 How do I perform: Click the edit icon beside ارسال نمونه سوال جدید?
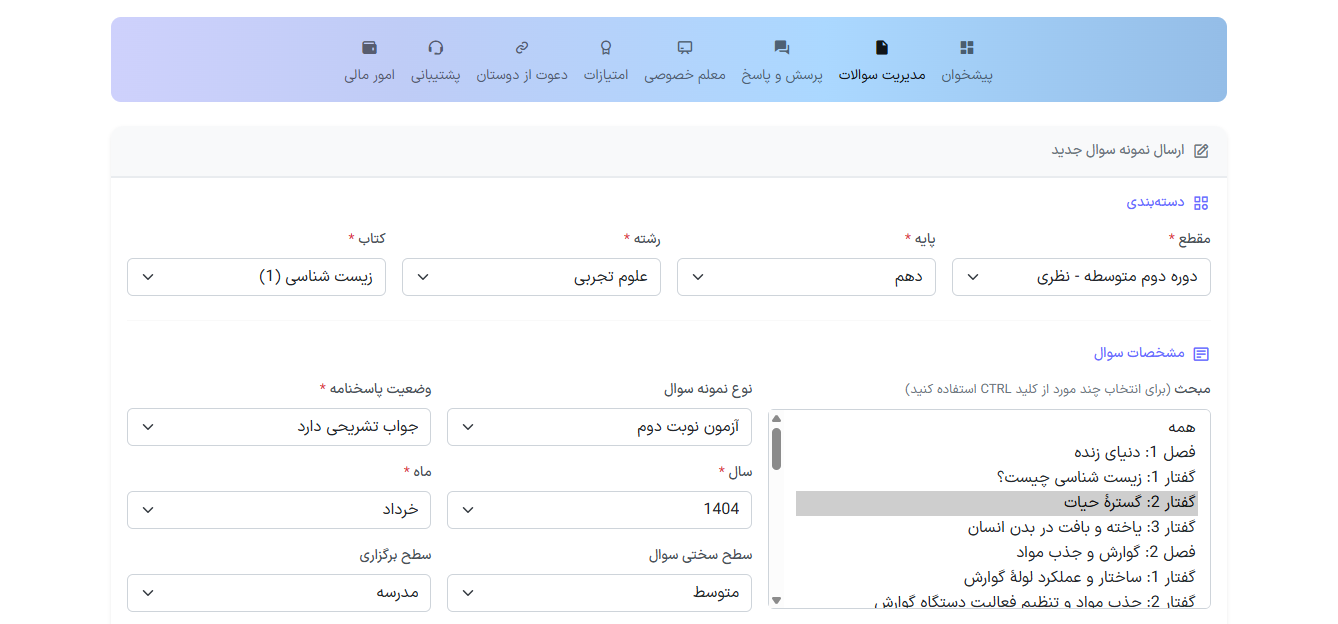pos(1201,151)
